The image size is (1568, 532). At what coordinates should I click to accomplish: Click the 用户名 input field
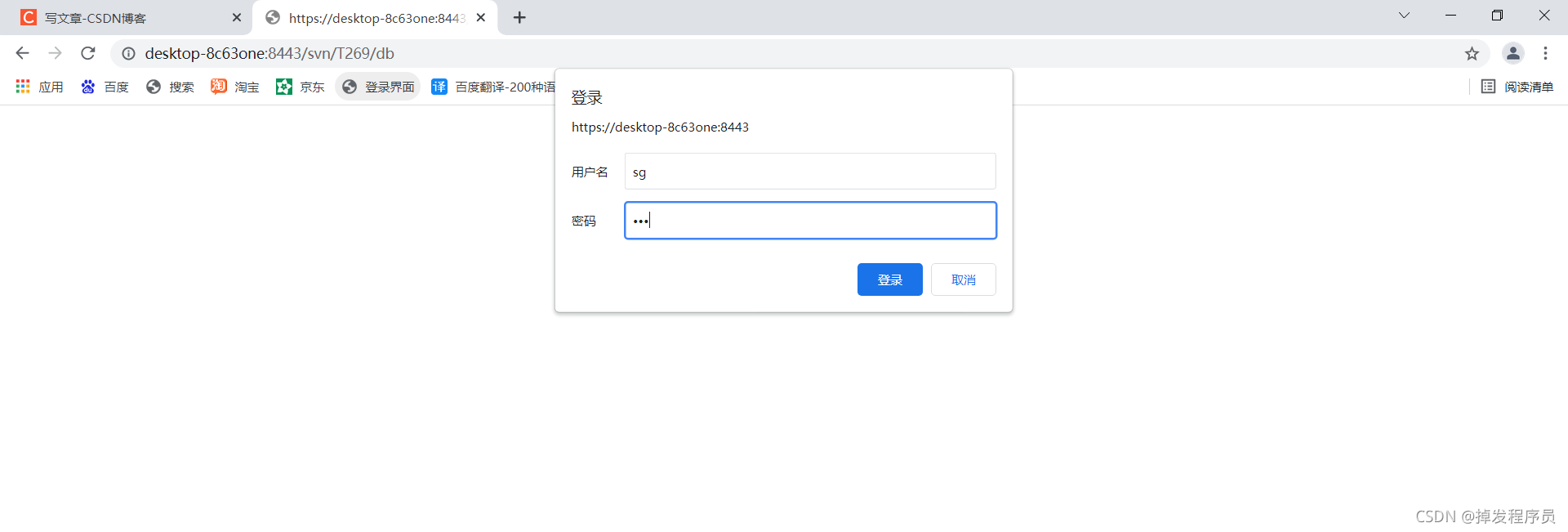pos(810,172)
